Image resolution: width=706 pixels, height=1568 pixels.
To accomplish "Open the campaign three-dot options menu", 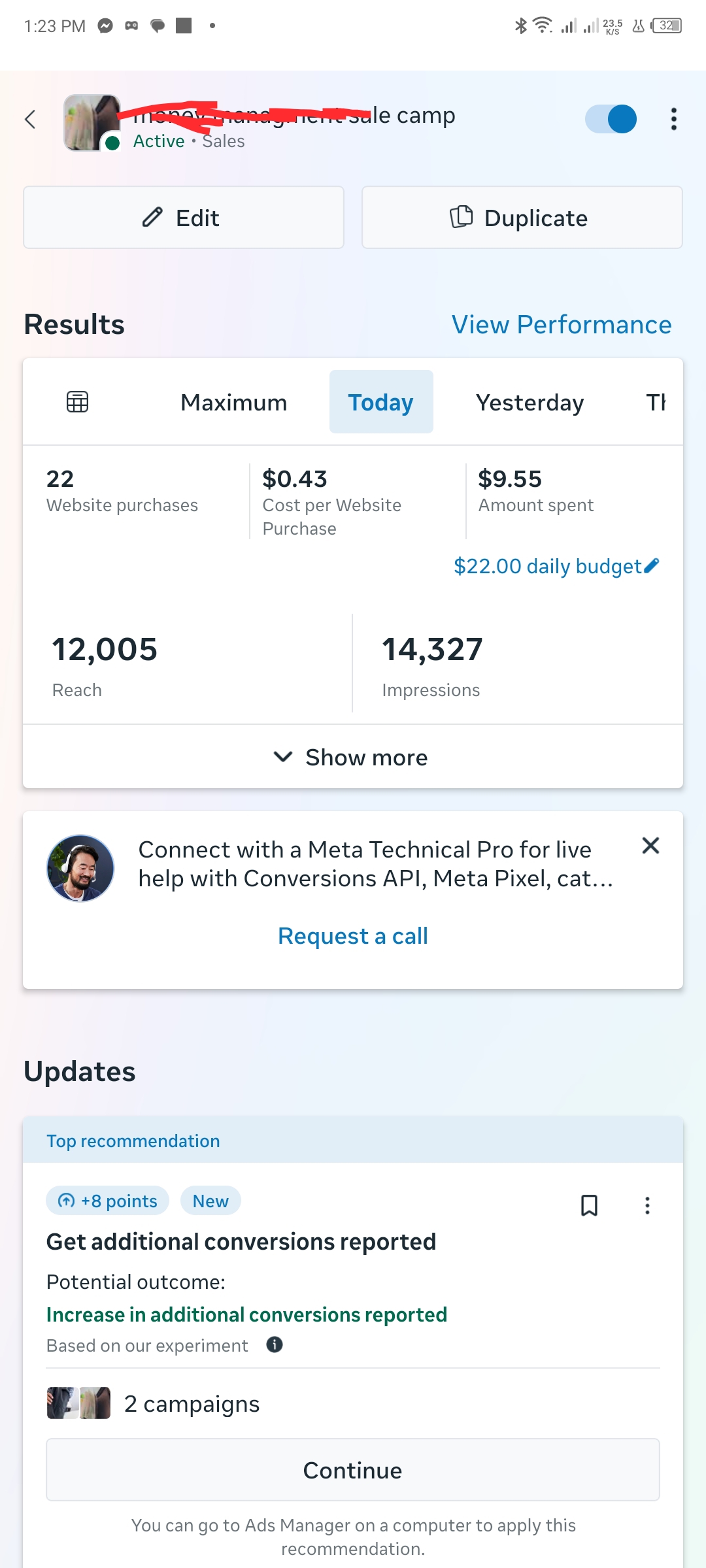I will pos(673,119).
